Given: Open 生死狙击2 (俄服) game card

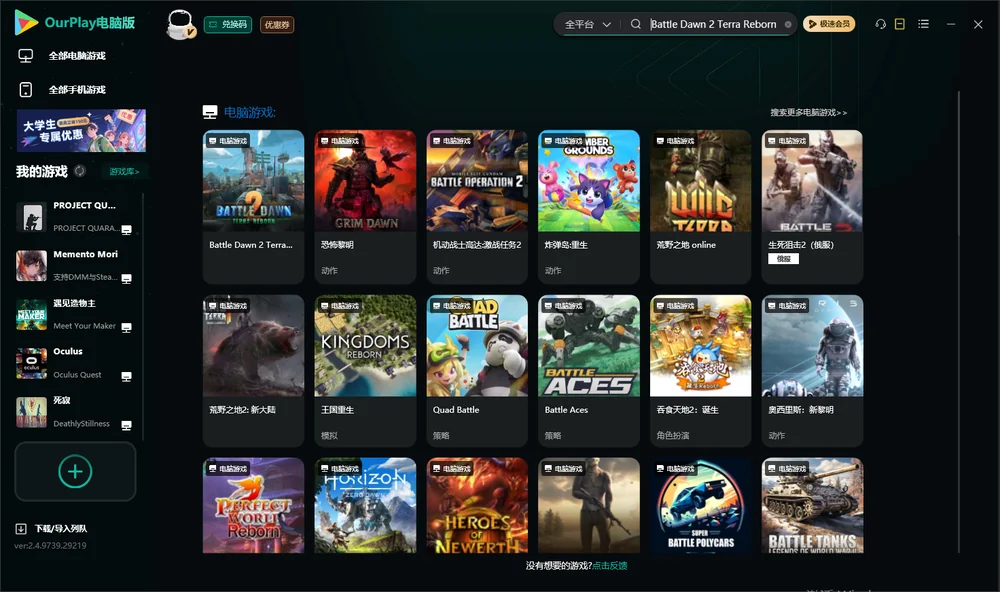Looking at the screenshot, I should (812, 206).
